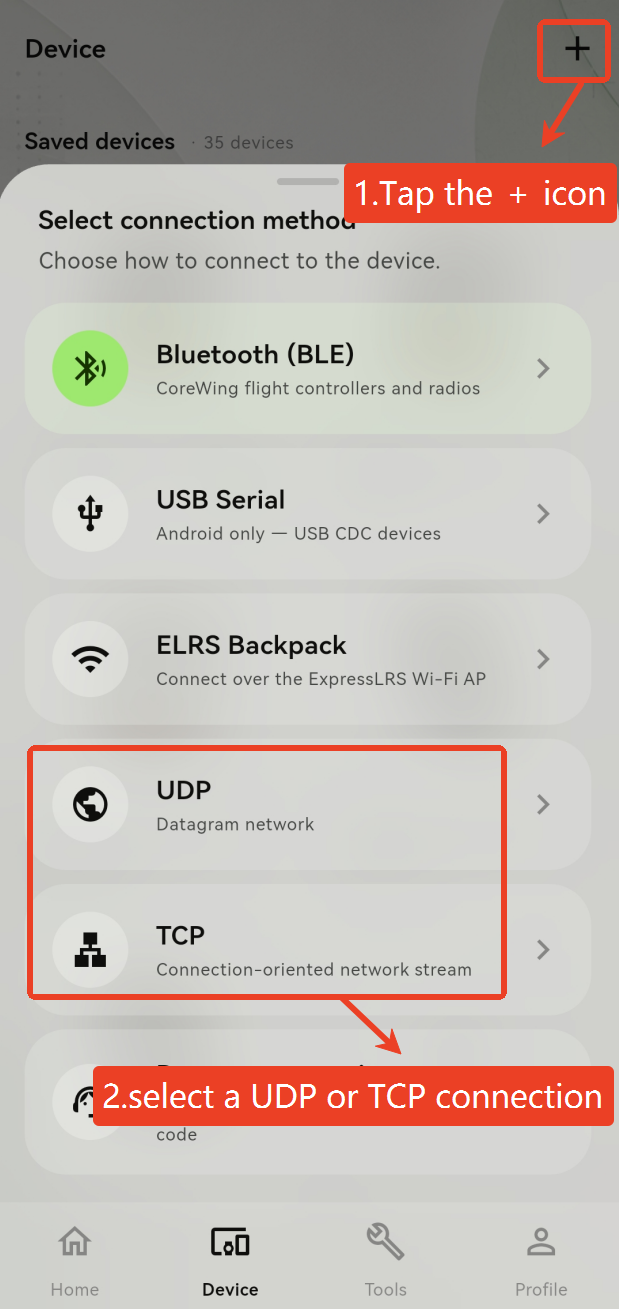Open USB Serial chevron arrow
619x1309 pixels.
pos(543,514)
